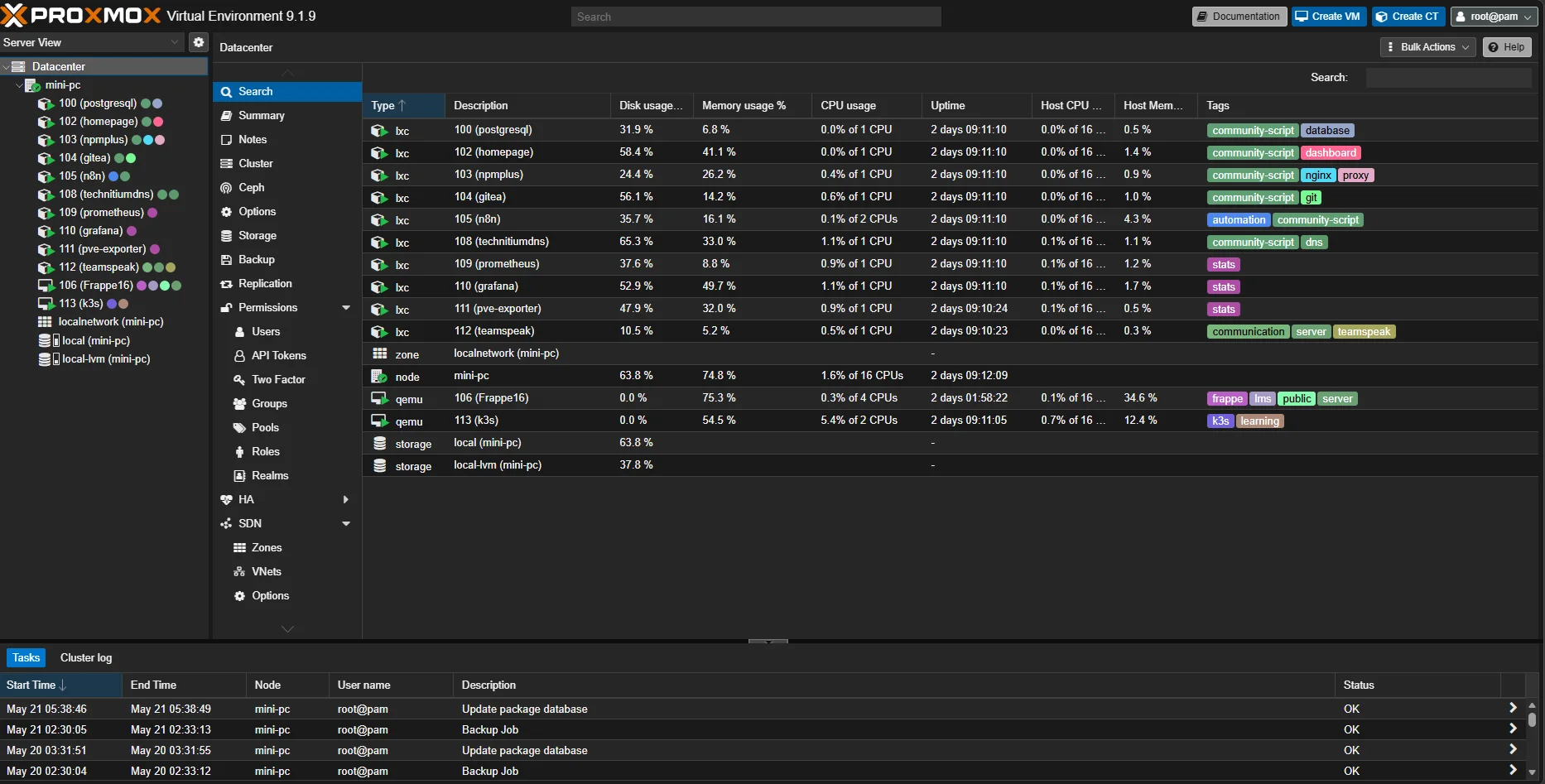This screenshot has height=784, width=1545.
Task: Click the Documentation button
Action: 1239,17
